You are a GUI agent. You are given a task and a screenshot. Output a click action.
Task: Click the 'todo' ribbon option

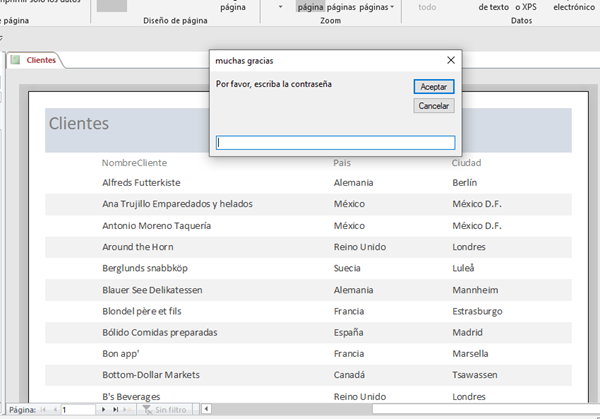click(x=427, y=7)
